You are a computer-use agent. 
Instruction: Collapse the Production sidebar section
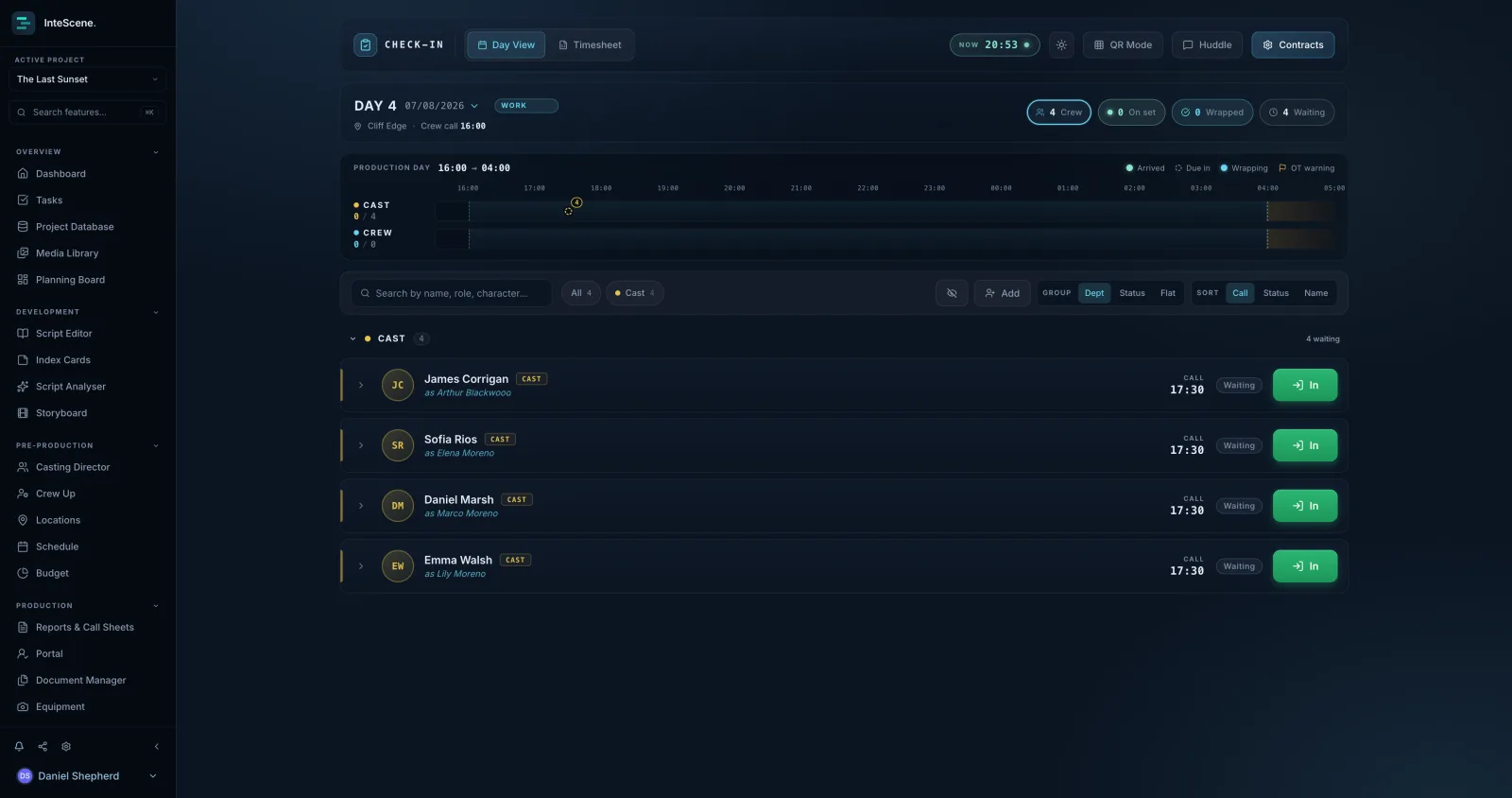(x=156, y=606)
